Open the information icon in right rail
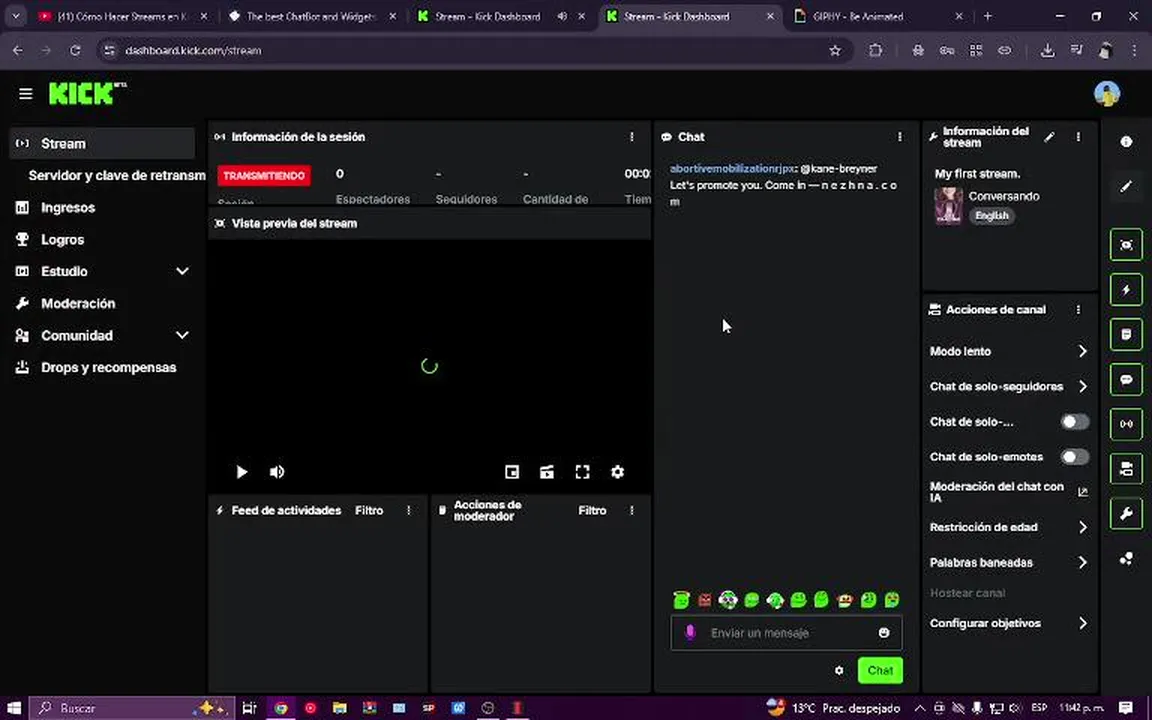This screenshot has height=720, width=1152. [x=1126, y=142]
